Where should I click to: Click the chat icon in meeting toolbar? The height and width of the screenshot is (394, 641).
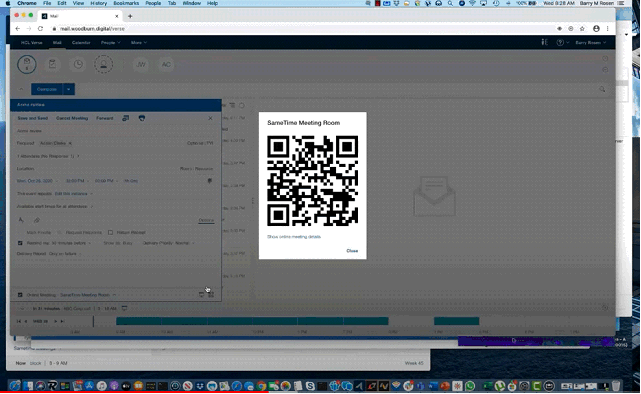pyautogui.click(x=126, y=118)
